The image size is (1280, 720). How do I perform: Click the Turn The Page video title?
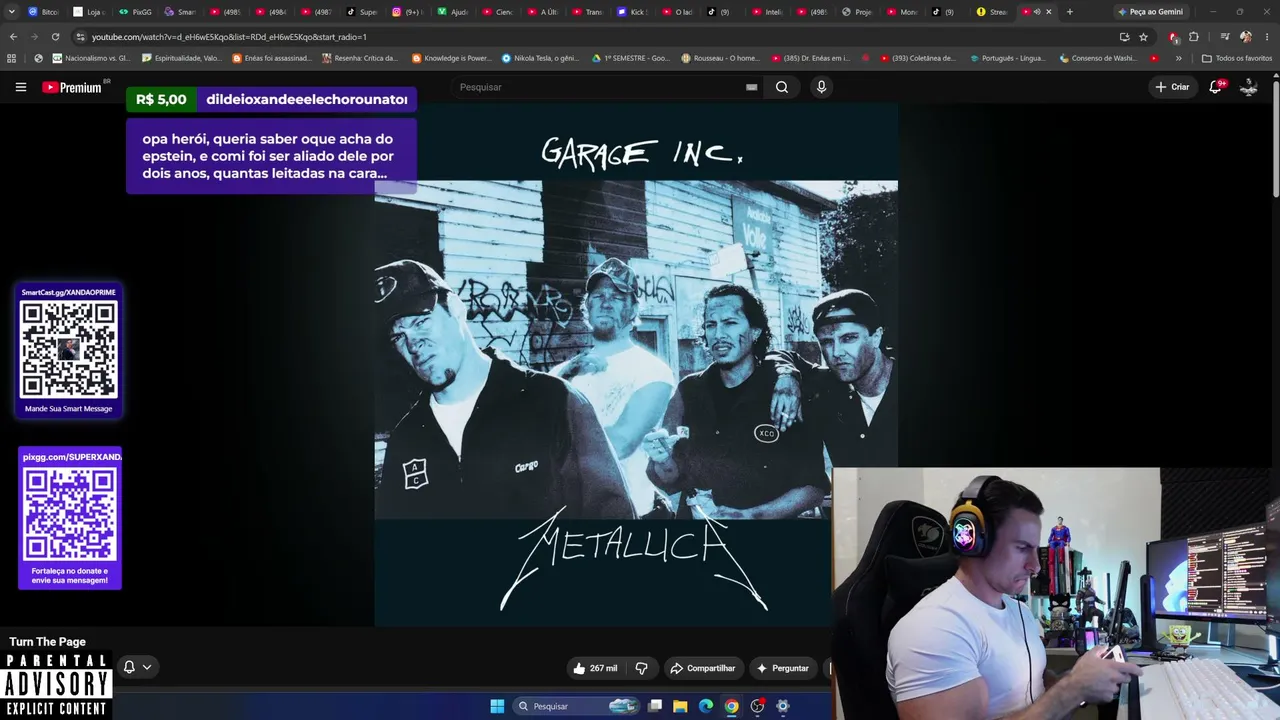tap(48, 642)
